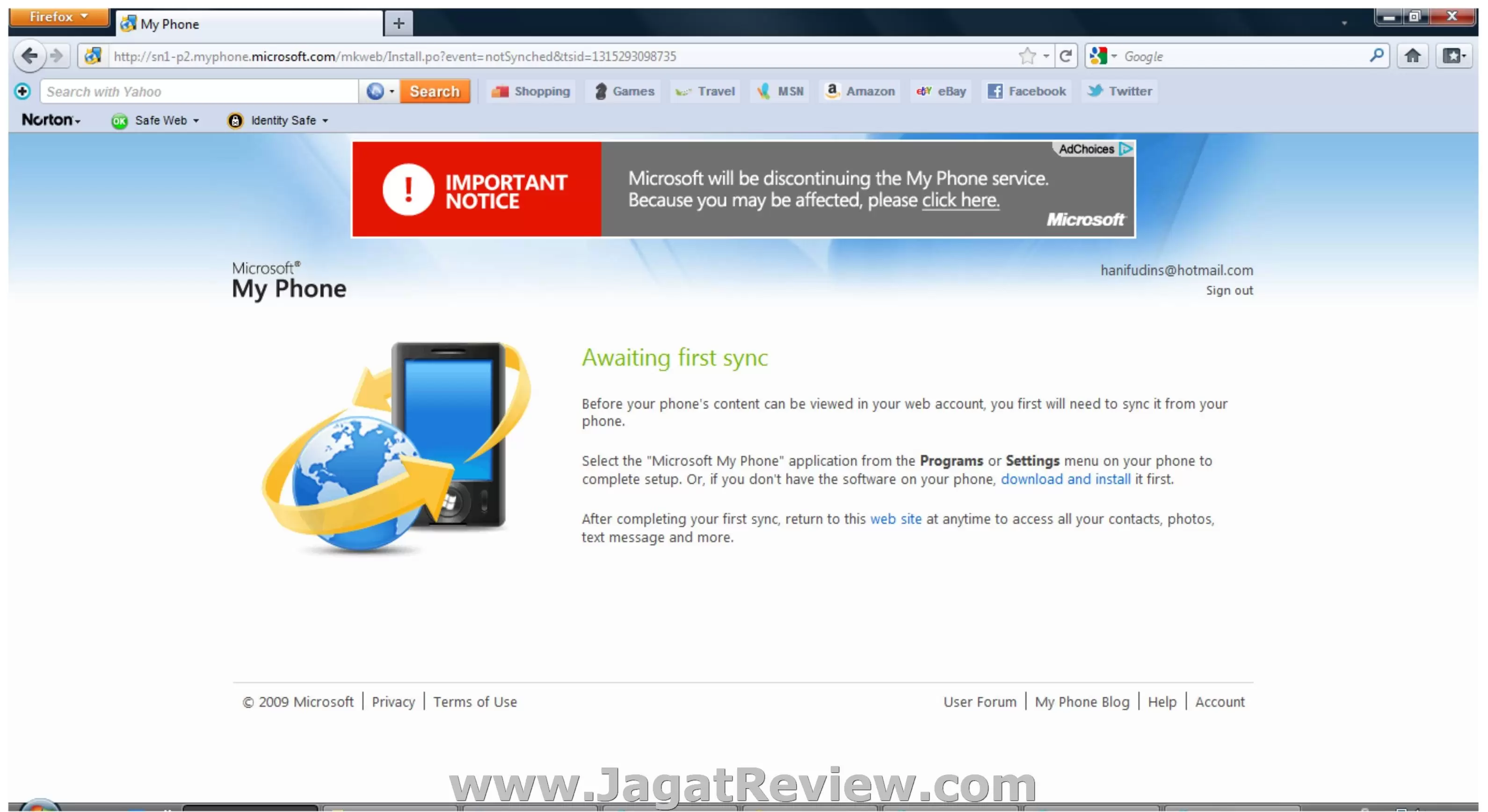Viewport: 1488px width, 812px height.
Task: Click the download and install link
Action: point(1065,479)
